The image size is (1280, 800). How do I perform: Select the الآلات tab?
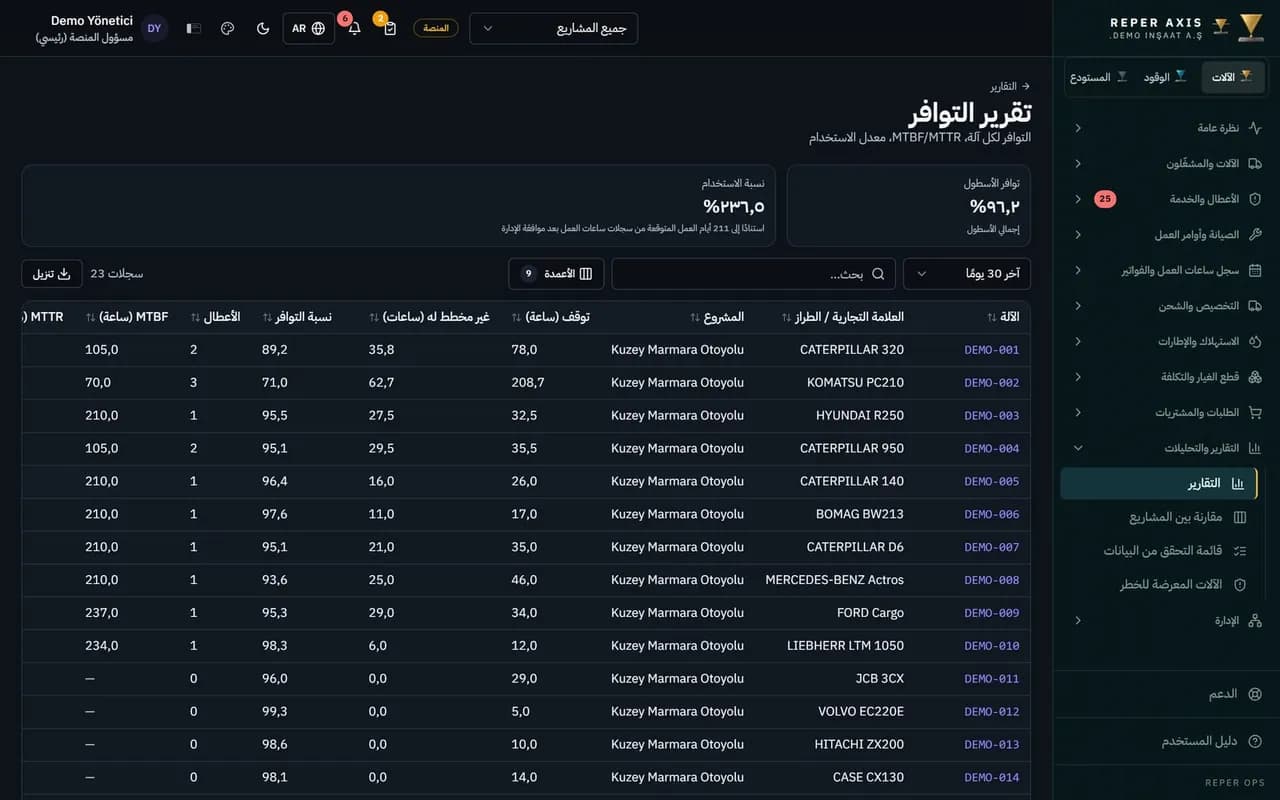1232,77
